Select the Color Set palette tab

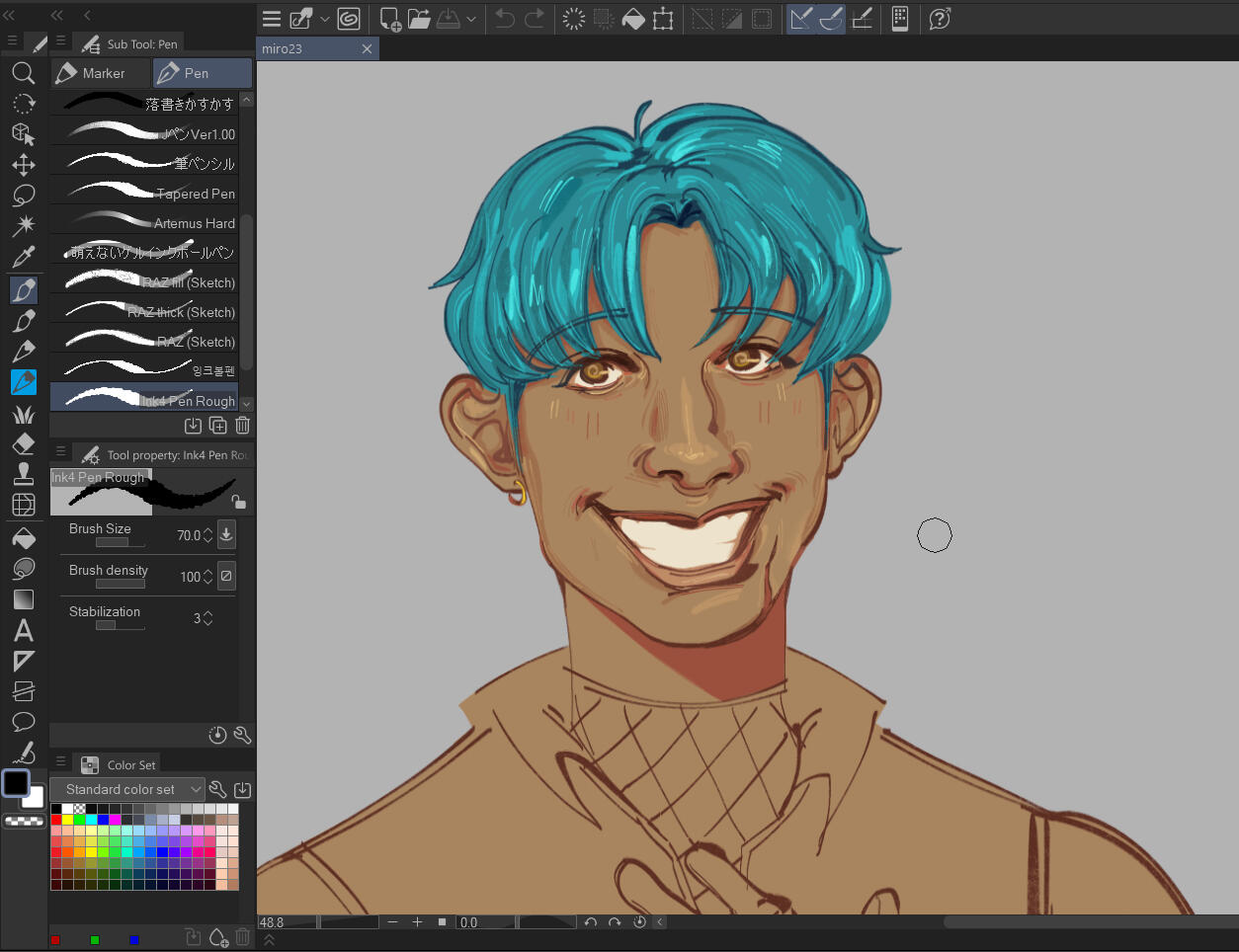coord(120,764)
